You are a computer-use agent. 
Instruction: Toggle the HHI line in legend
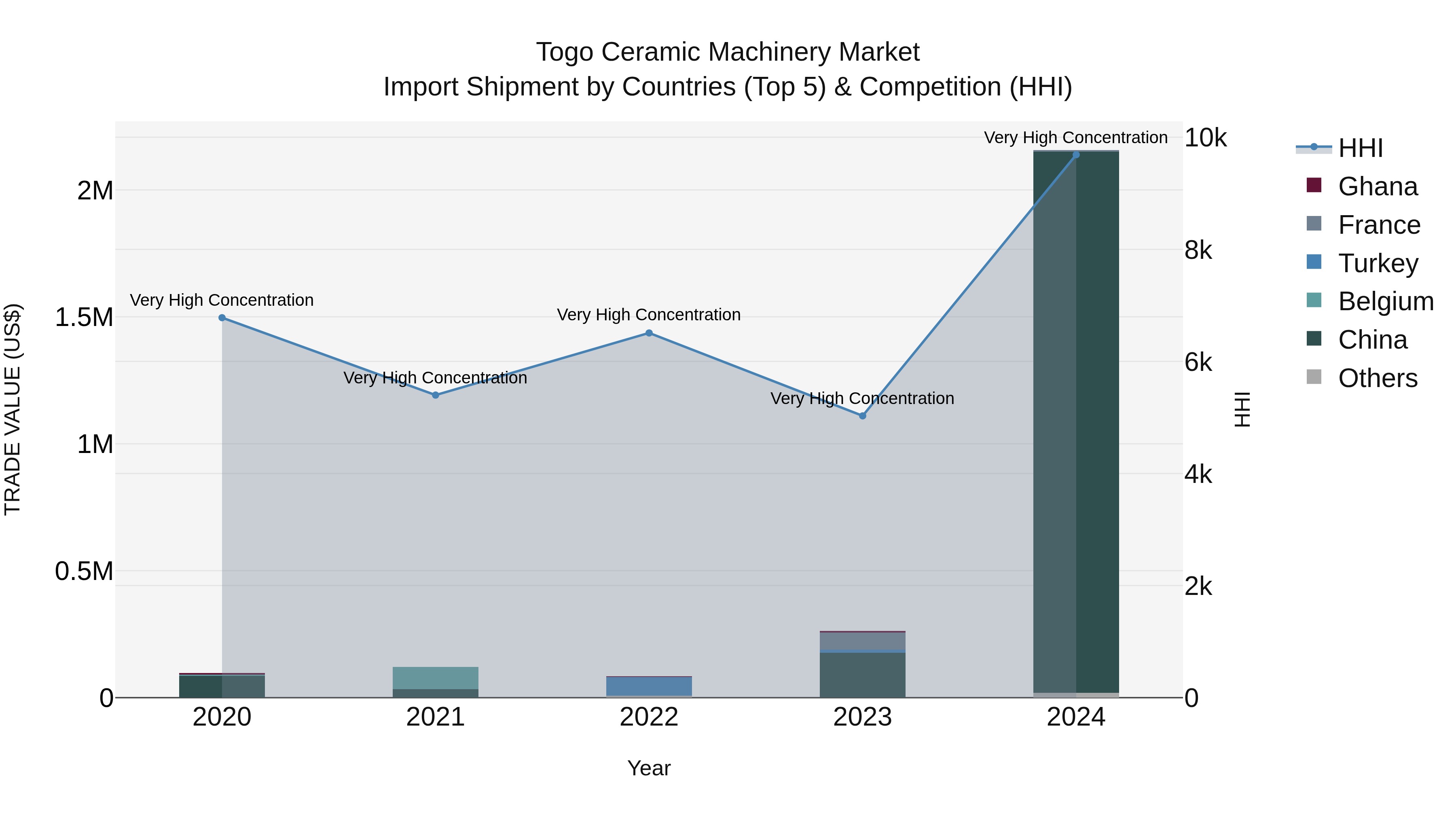click(x=1340, y=148)
